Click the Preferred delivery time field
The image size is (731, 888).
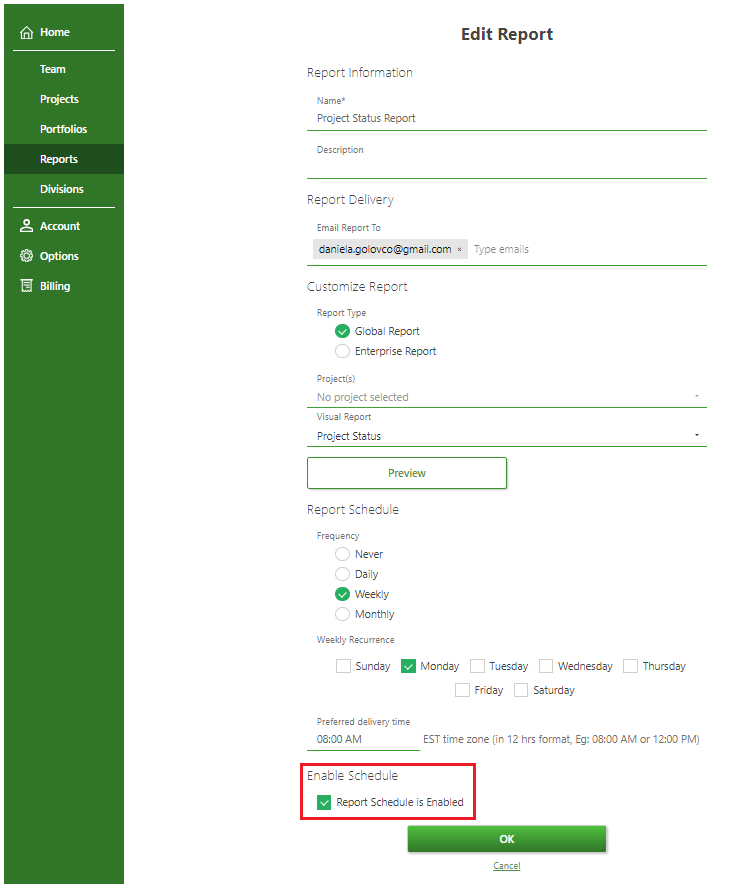click(362, 740)
